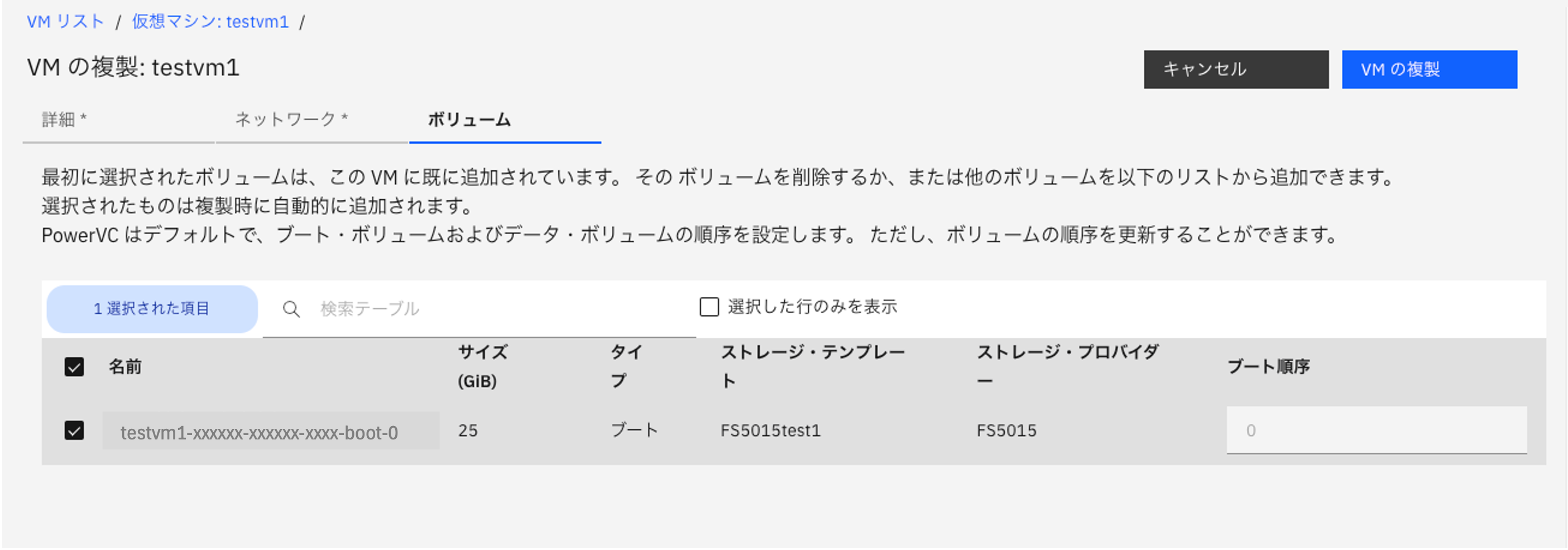Click the ブート順序 input showing 0
The image size is (1568, 550).
coord(1375,430)
